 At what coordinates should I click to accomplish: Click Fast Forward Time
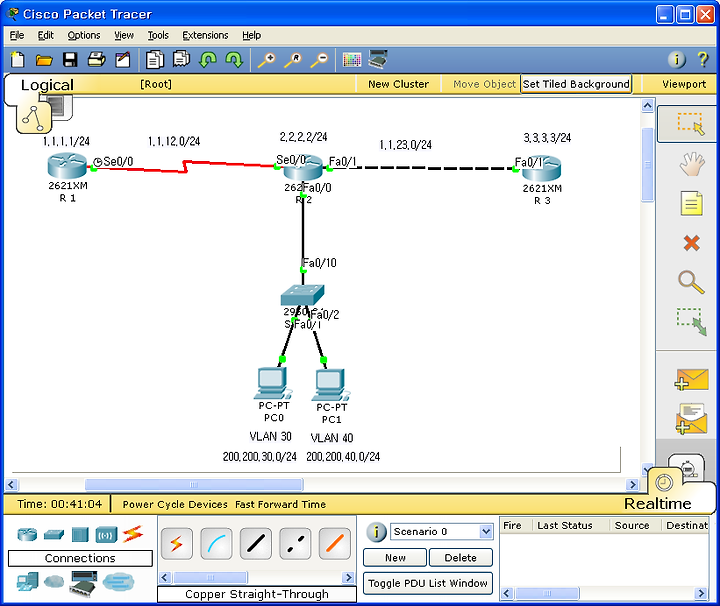(281, 505)
